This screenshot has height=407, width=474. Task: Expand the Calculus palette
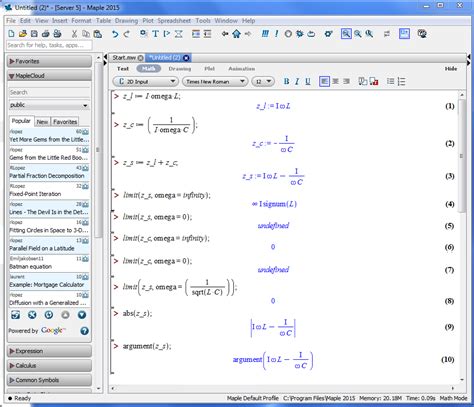[49, 366]
